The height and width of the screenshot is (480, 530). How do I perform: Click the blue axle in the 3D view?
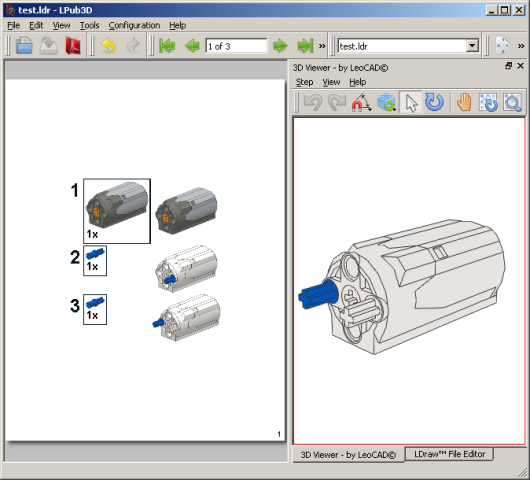coord(317,295)
